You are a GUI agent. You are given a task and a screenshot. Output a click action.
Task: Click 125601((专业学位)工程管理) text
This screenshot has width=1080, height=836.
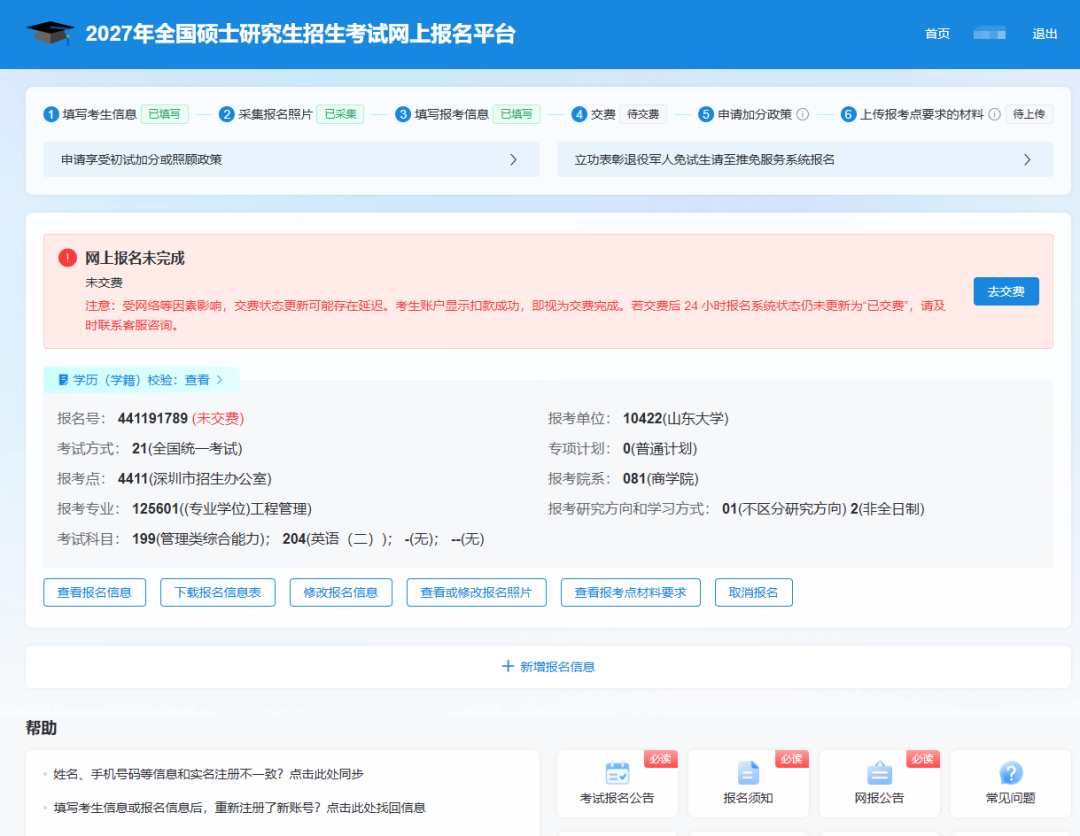222,509
